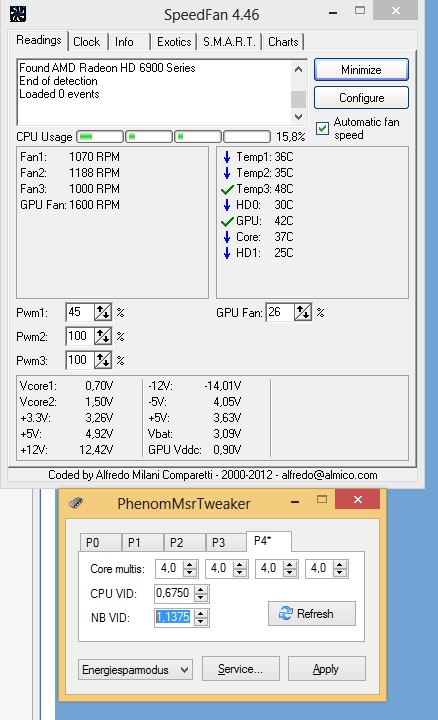Click the Temp3 green checkmark status icon
This screenshot has height=720, width=438.
pyautogui.click(x=227, y=189)
